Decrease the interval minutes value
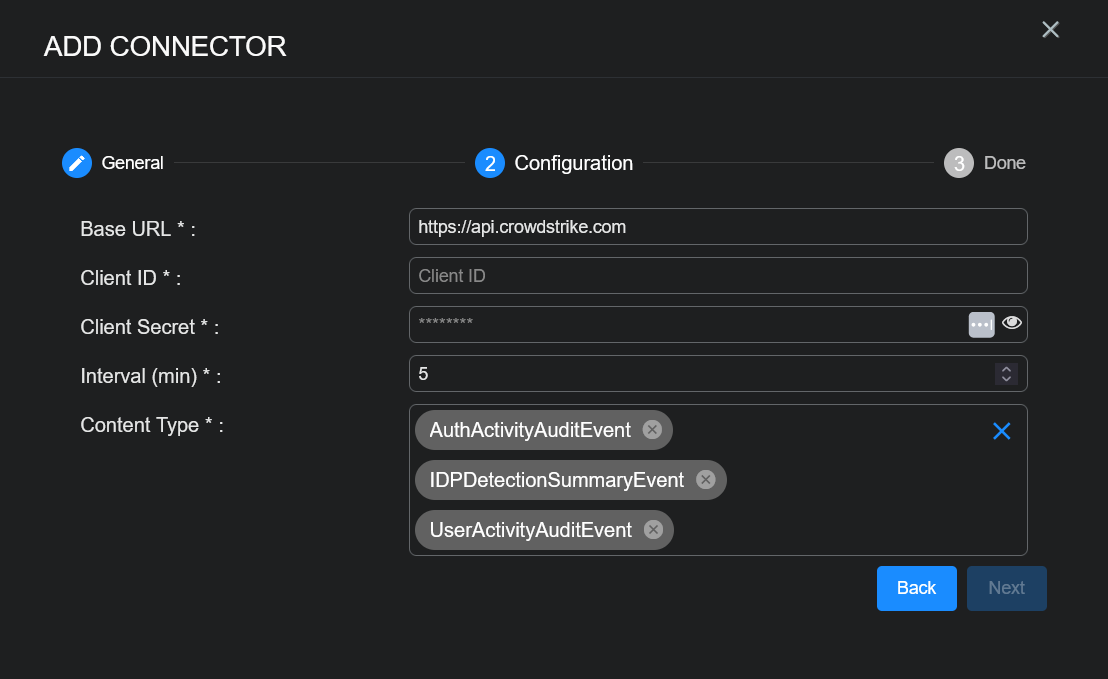The height and width of the screenshot is (679, 1108). [1006, 379]
